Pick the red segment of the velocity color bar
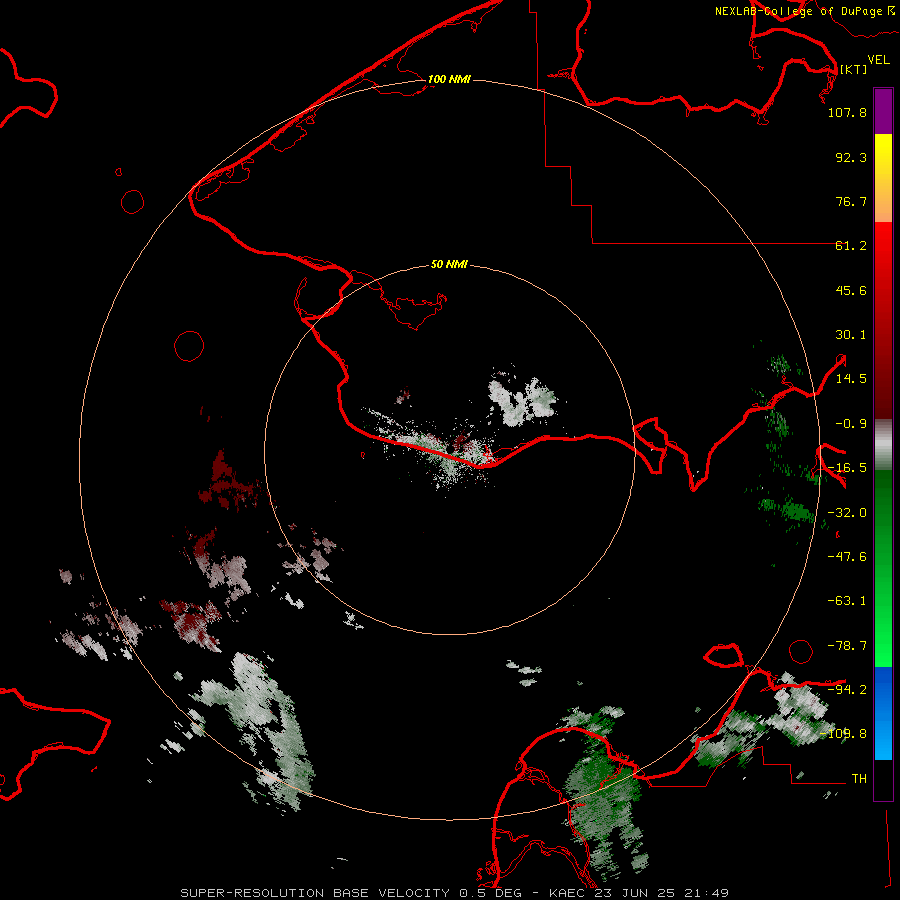 tap(883, 320)
